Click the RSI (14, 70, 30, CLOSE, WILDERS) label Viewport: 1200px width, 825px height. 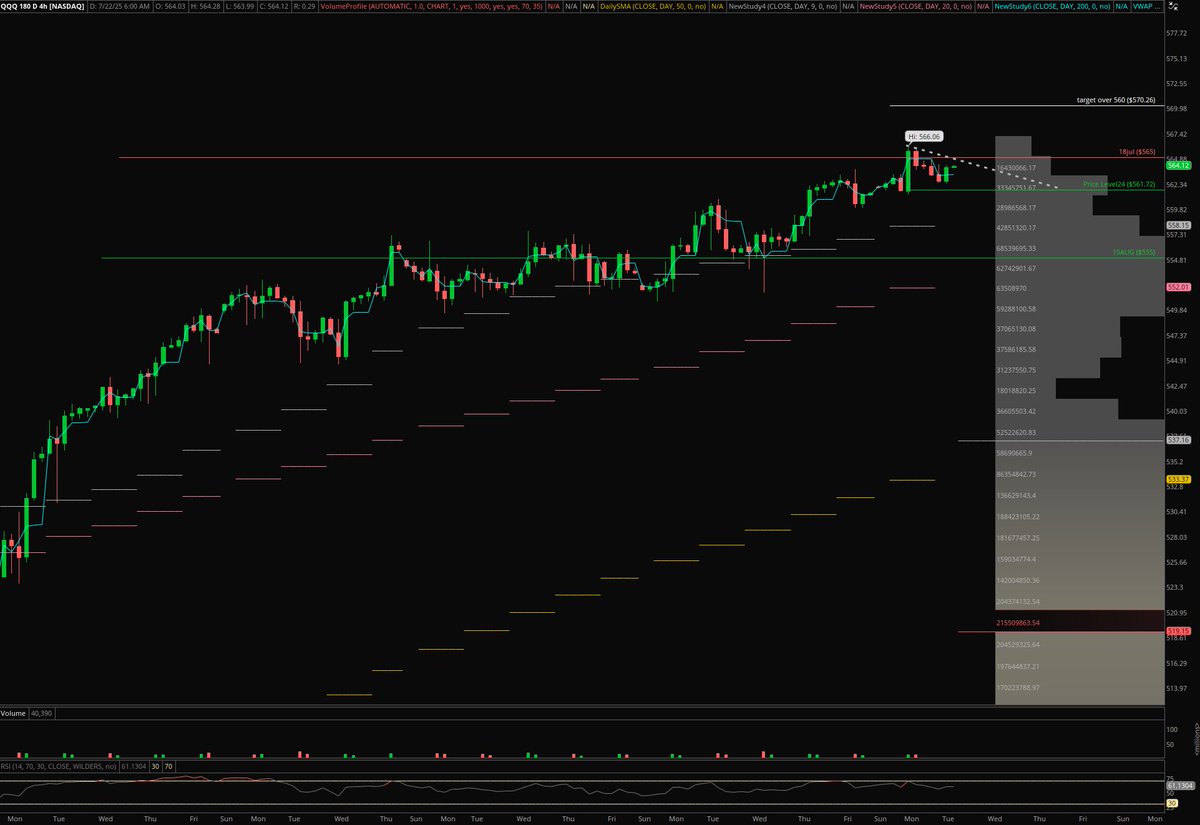tap(59, 766)
